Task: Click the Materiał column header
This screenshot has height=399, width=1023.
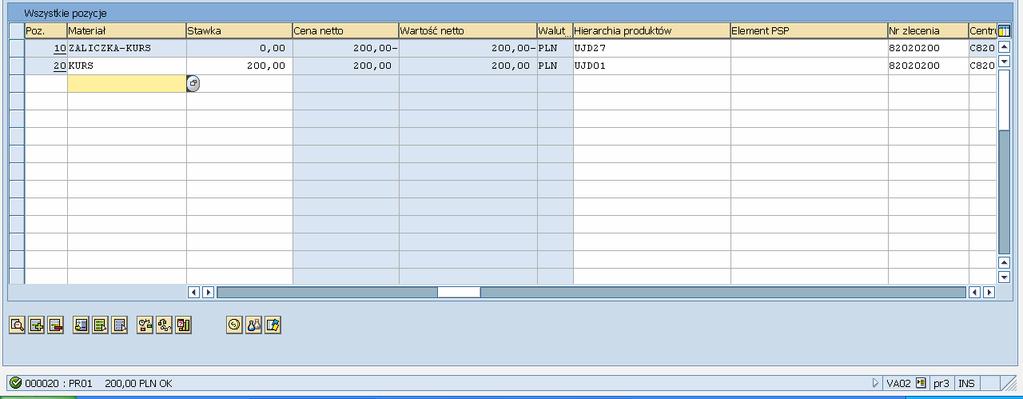Action: (x=127, y=31)
